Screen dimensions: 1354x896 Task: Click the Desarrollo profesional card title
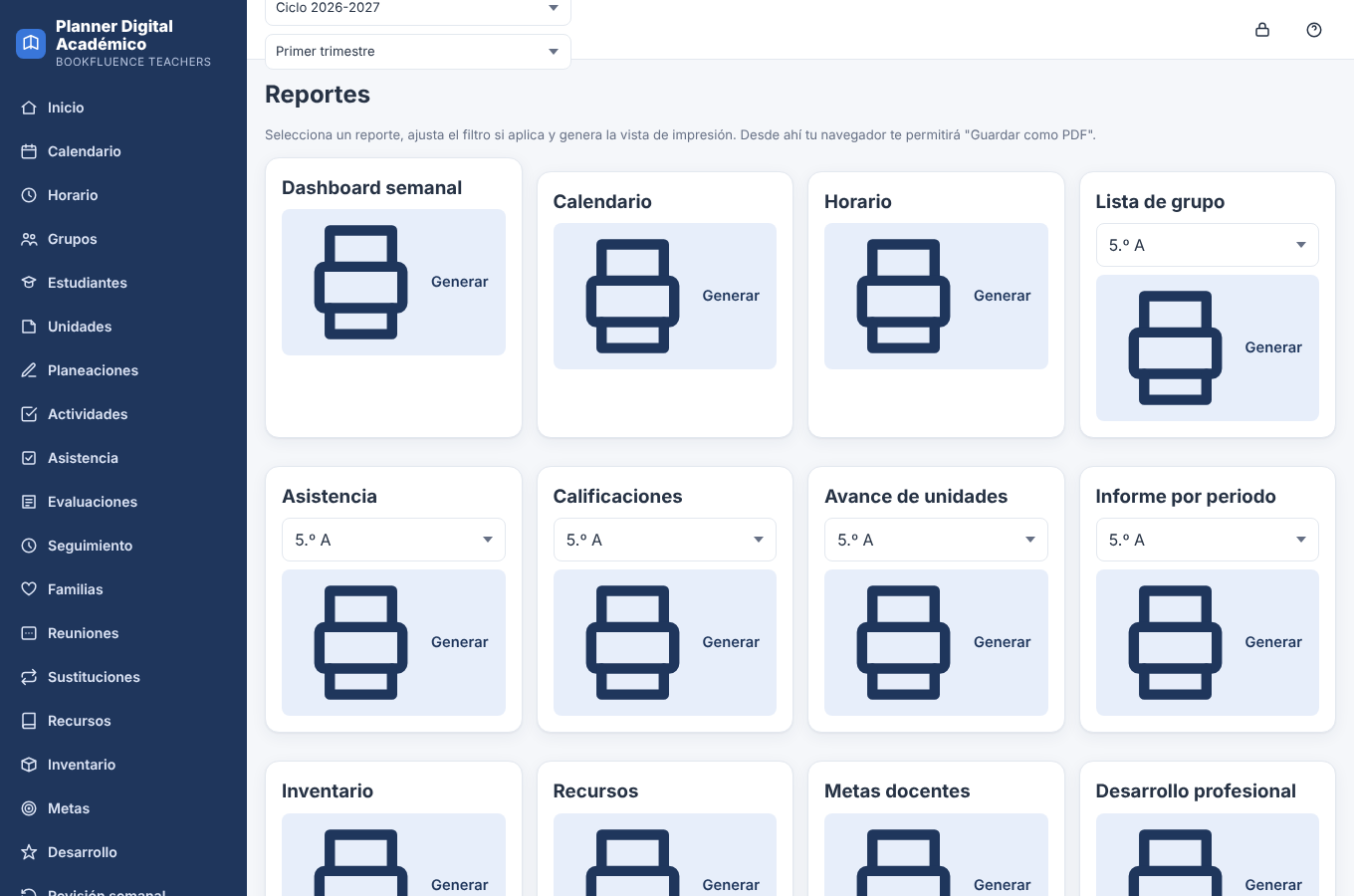pos(1196,791)
